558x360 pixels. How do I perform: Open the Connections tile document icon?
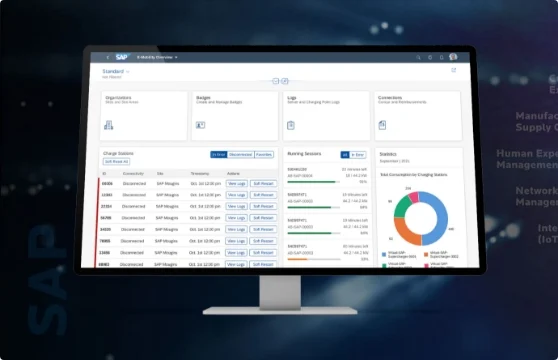(x=382, y=125)
